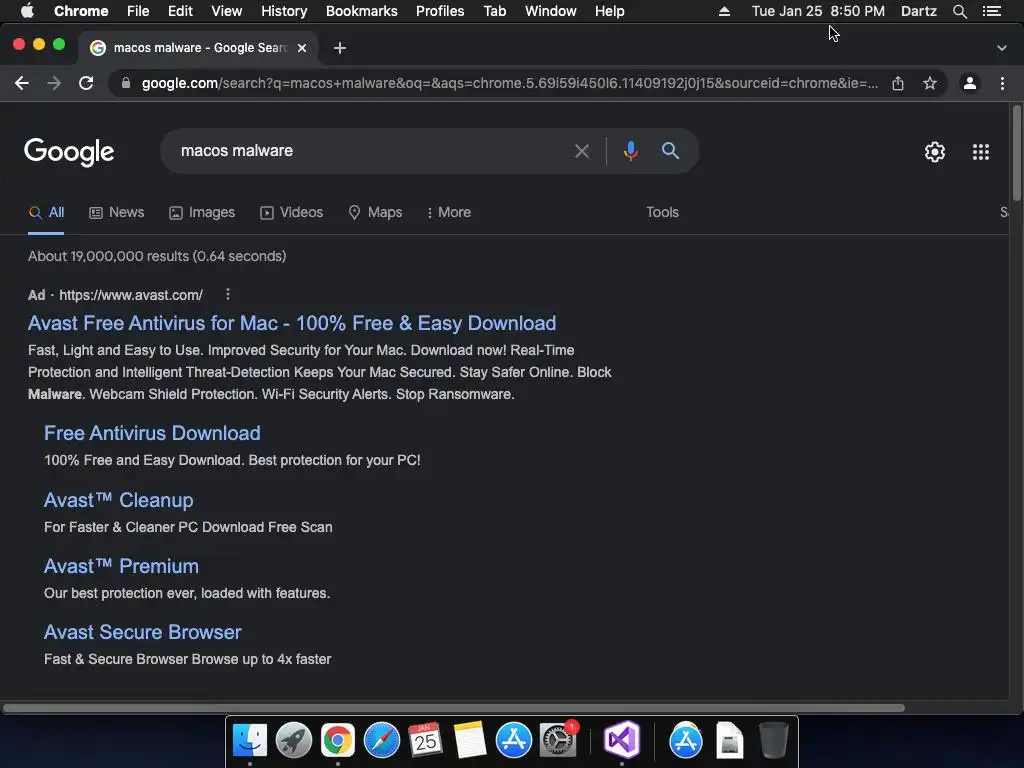Open a new tab with plus button
Screen dimensions: 1024x768
(x=340, y=48)
